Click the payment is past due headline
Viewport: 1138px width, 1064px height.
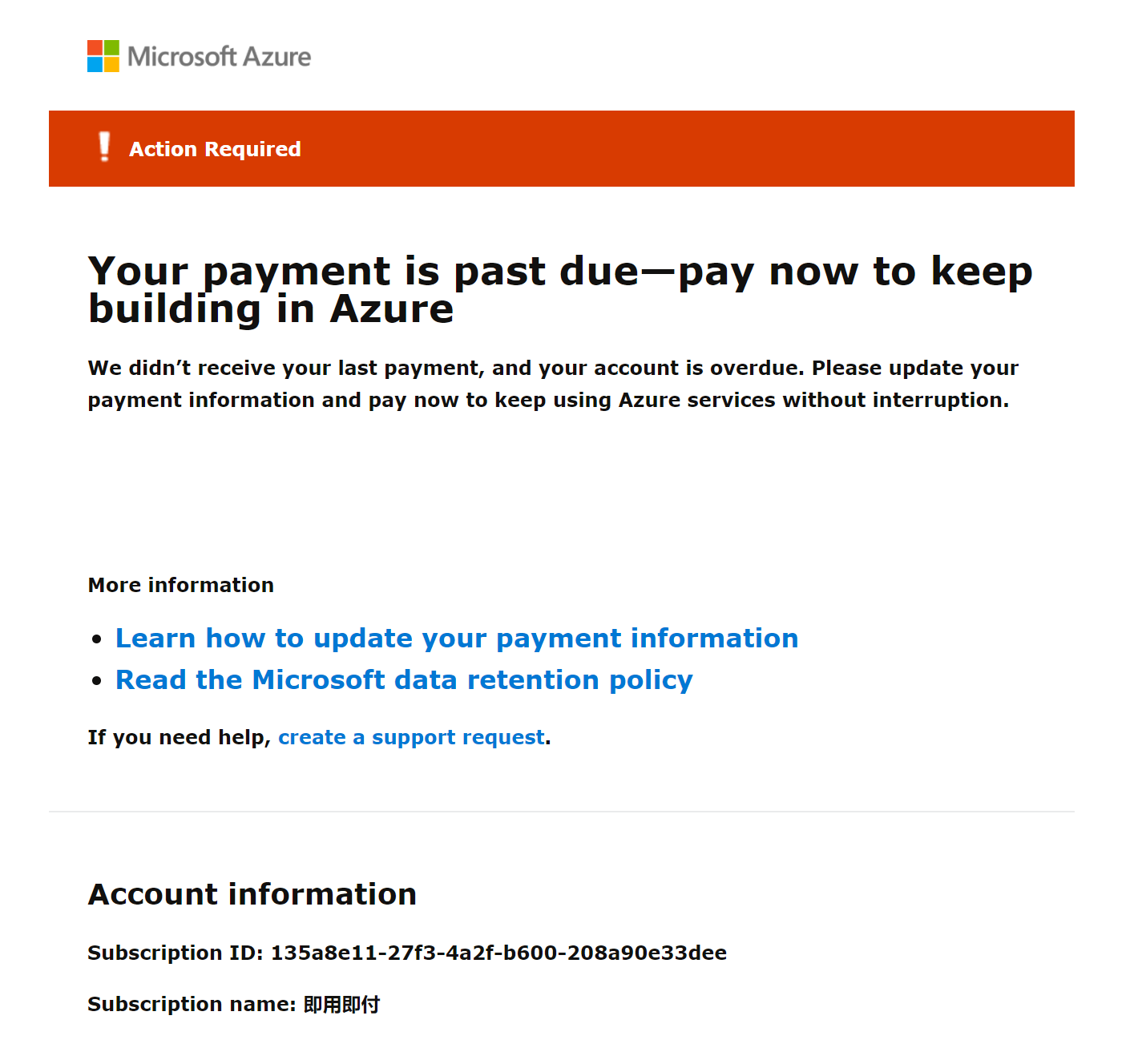(x=560, y=289)
